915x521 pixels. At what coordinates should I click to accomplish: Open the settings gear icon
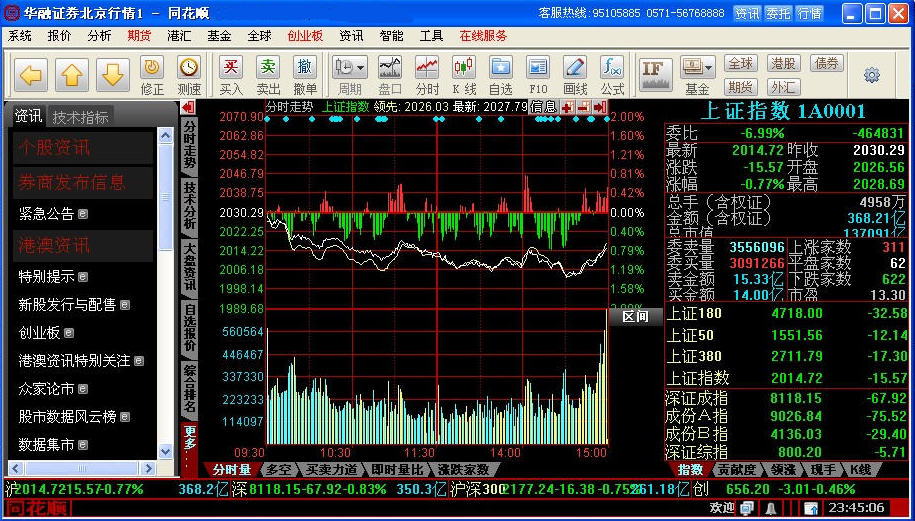pos(872,75)
